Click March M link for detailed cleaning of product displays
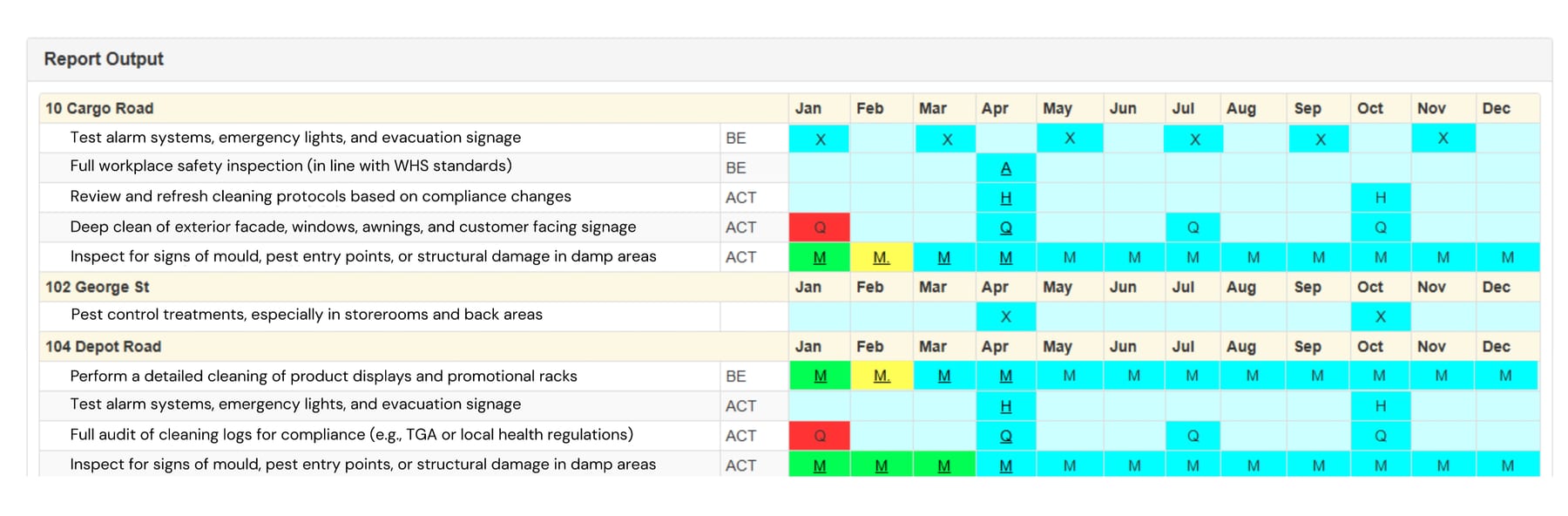 (x=944, y=376)
